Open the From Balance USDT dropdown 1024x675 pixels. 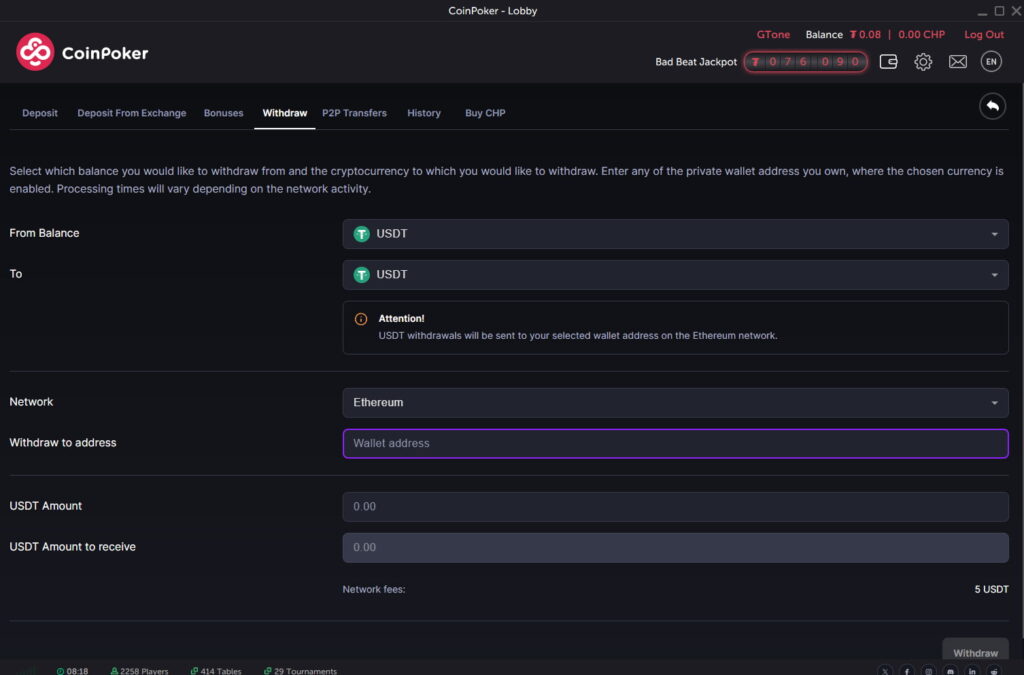(675, 234)
